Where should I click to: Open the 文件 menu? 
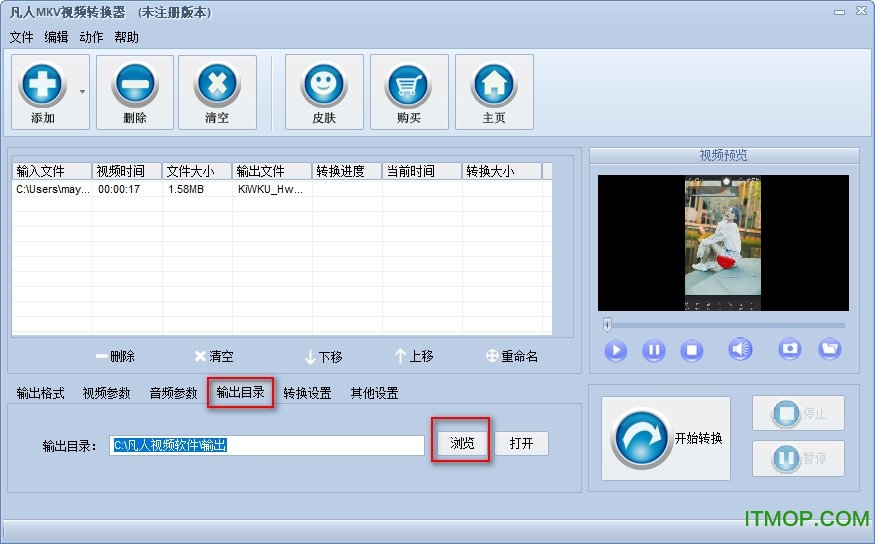tap(21, 37)
